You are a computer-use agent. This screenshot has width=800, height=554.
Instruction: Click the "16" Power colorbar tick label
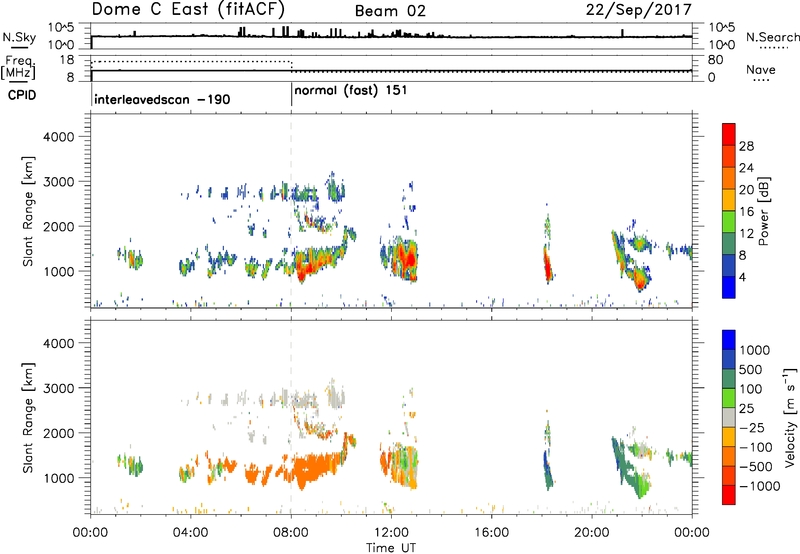746,211
